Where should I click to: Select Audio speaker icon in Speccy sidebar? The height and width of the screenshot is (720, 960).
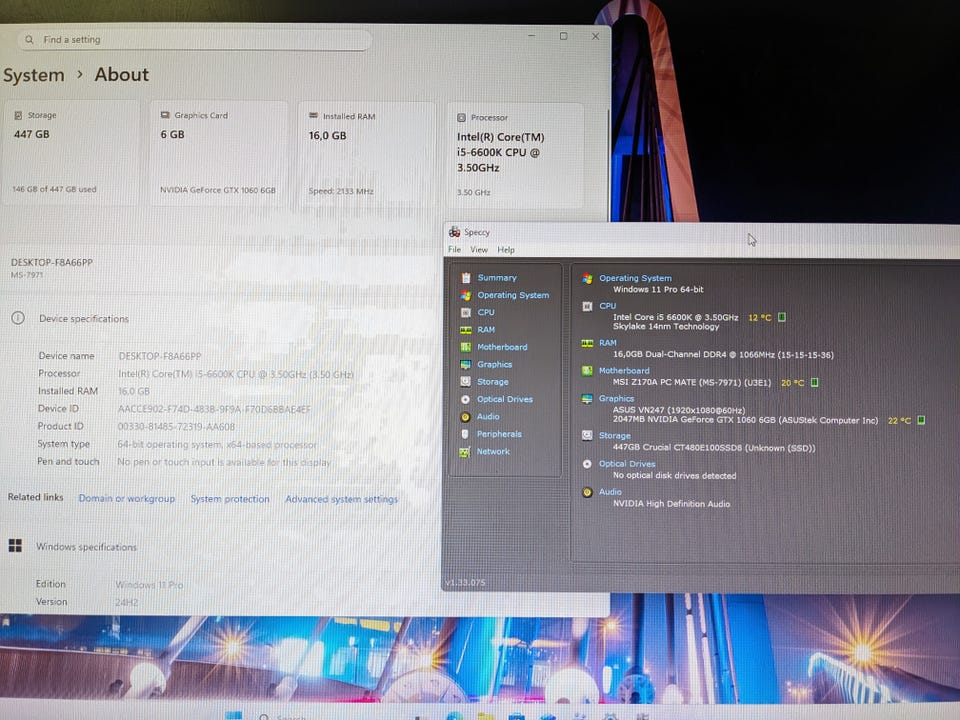465,417
